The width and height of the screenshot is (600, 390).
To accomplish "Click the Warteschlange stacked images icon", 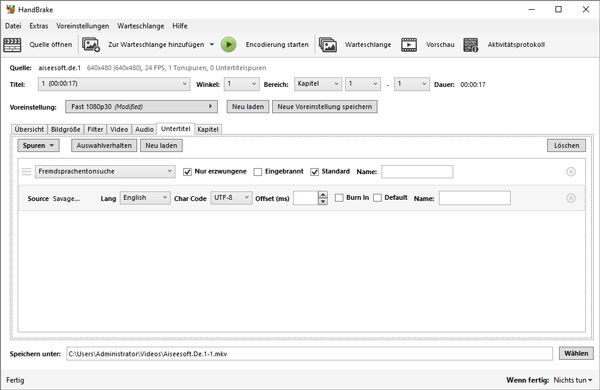I will coord(328,45).
